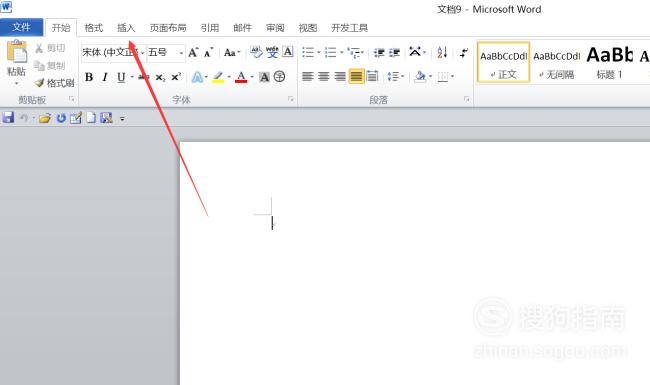Toggle the highlighted Justify alignment button
The image size is (650, 385).
pyautogui.click(x=356, y=76)
